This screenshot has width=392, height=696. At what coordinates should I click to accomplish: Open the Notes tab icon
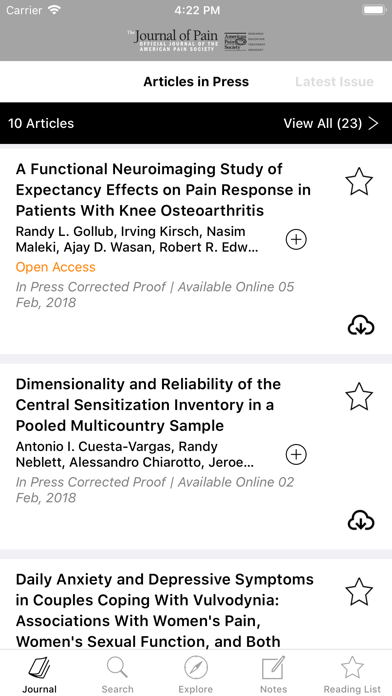(x=273, y=674)
